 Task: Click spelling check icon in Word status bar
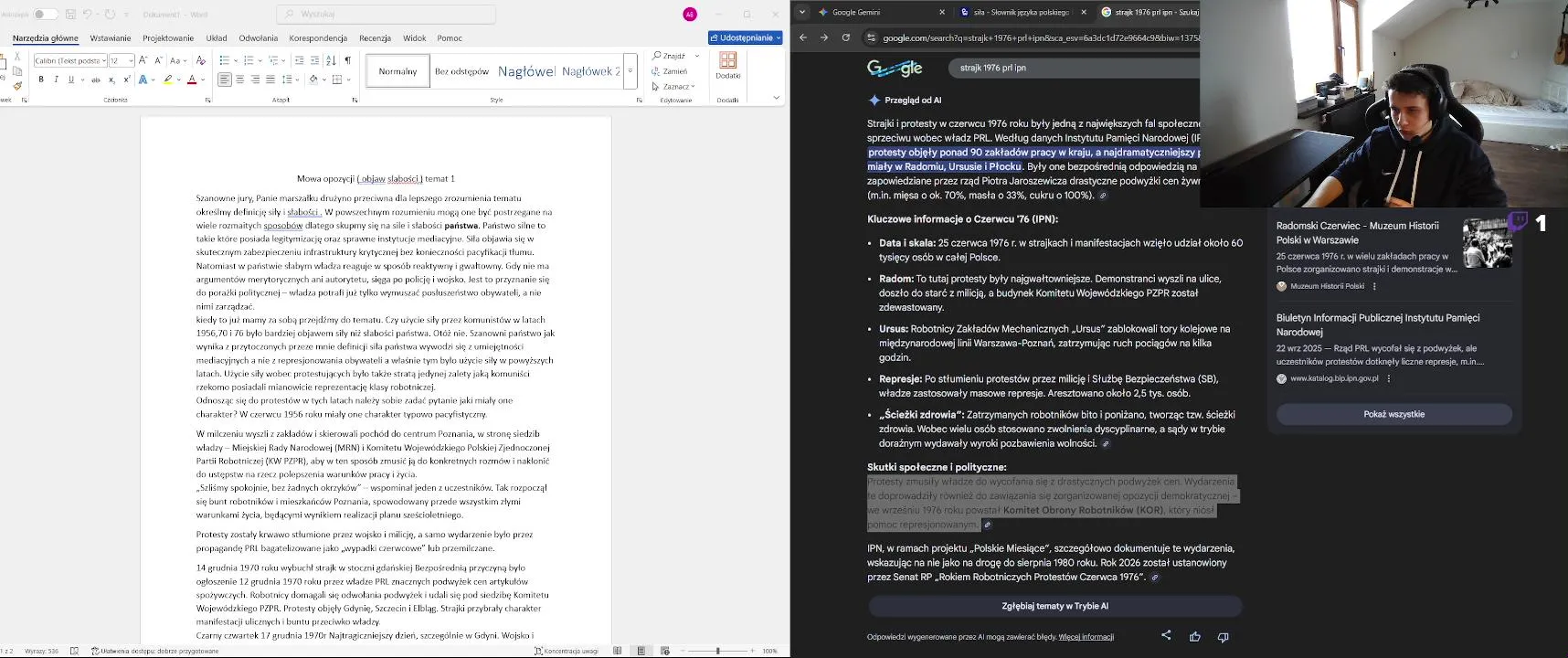pyautogui.click(x=75, y=651)
